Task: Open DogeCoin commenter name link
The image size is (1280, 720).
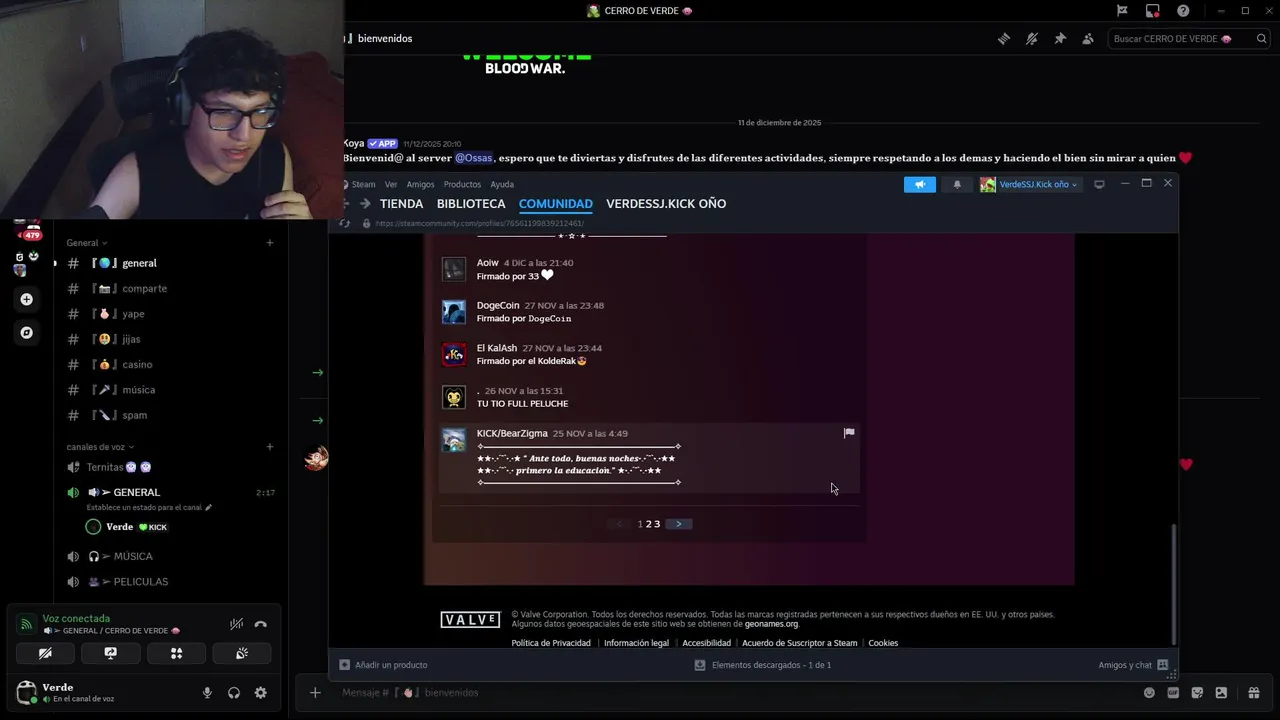Action: (498, 305)
